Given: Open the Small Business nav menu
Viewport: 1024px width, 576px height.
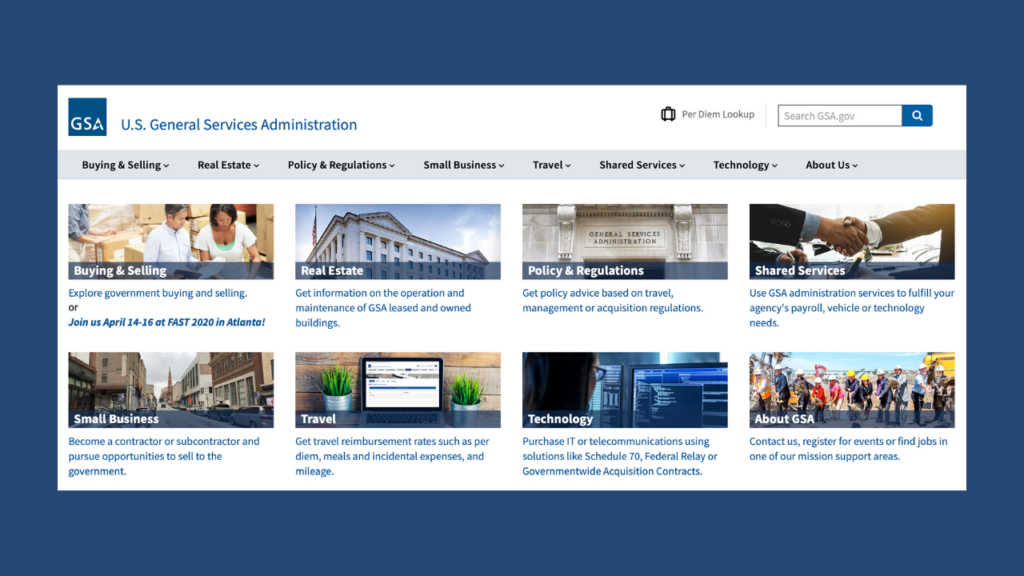Looking at the screenshot, I should 463,165.
